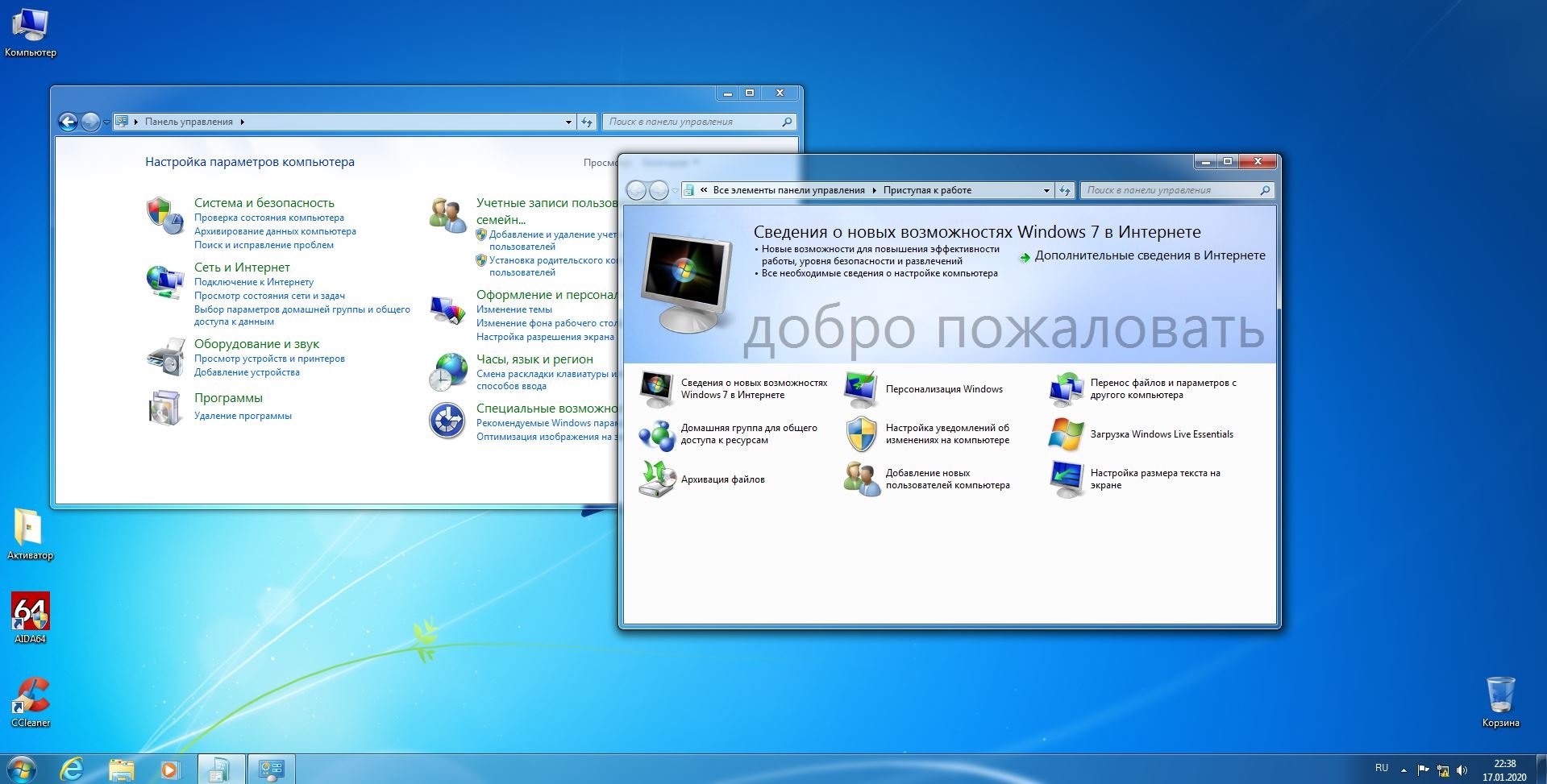Screen dimensions: 1547x784
Task: Open the network status tray icon
Action: click(1442, 771)
